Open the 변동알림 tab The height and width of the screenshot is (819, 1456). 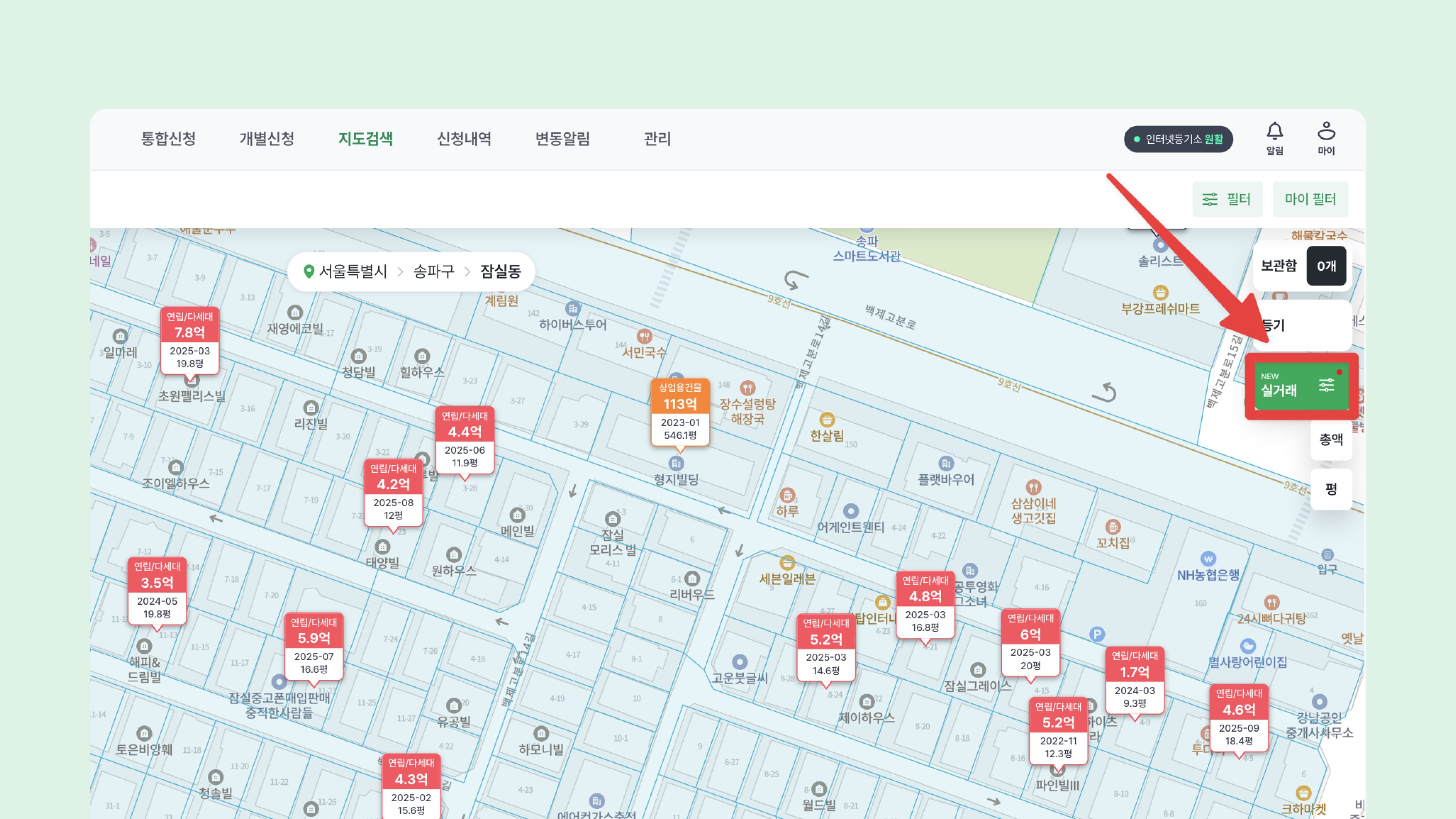pyautogui.click(x=562, y=139)
